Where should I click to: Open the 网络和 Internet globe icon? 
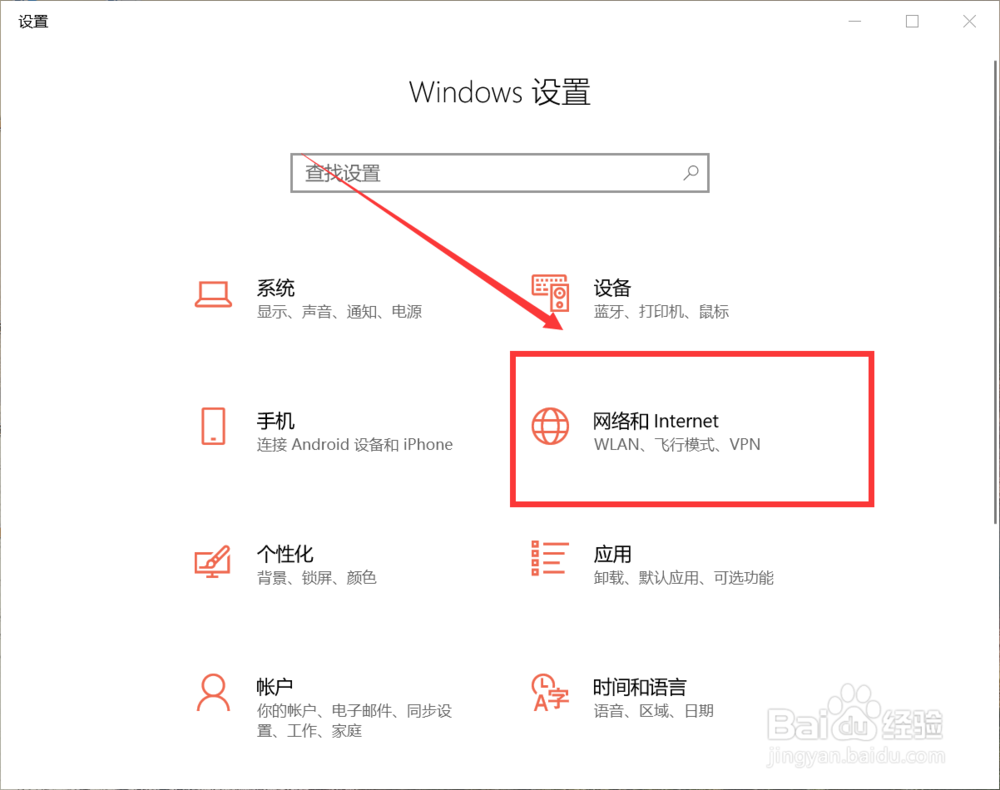pos(550,426)
